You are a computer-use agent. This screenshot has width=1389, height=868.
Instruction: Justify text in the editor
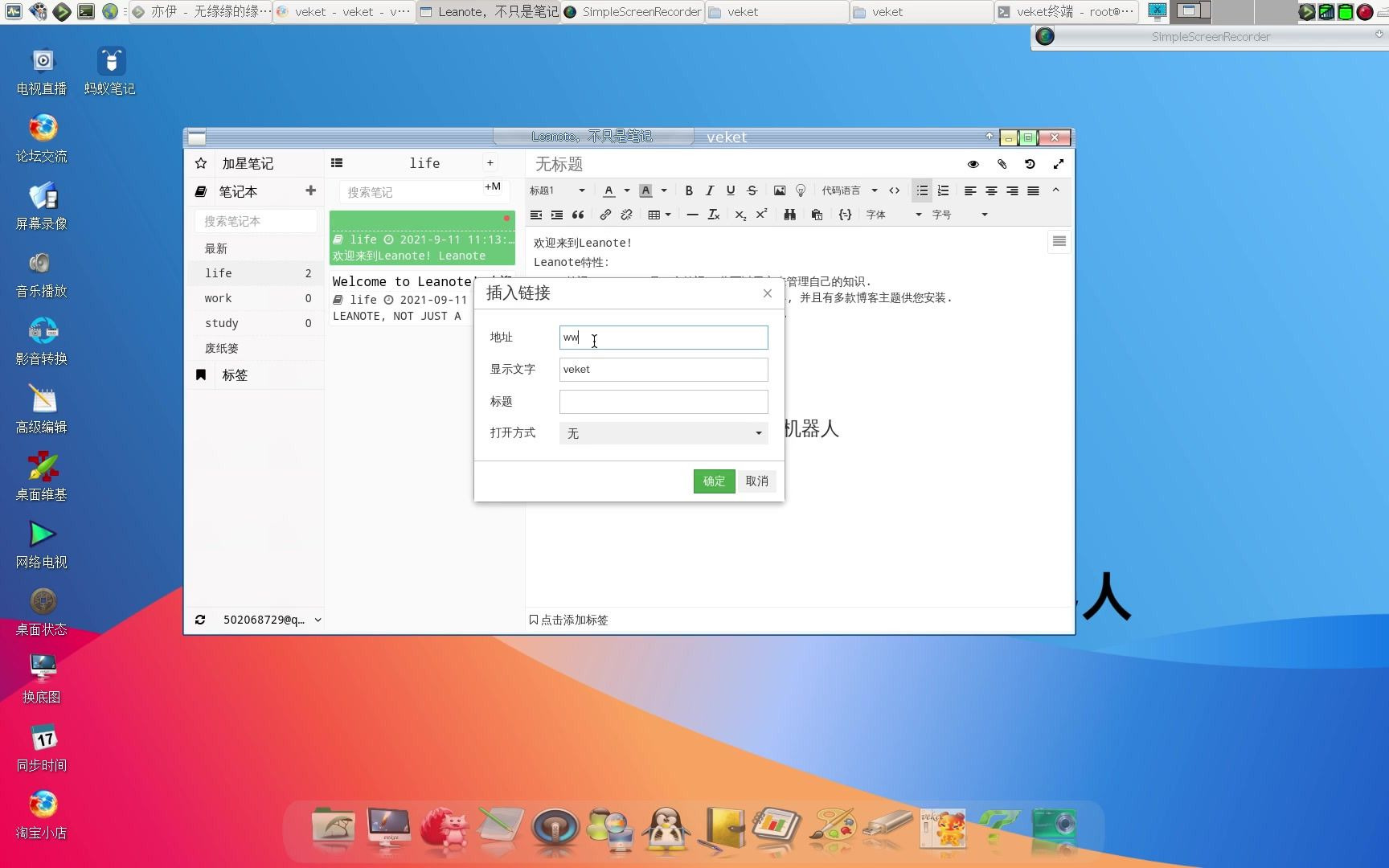pyautogui.click(x=1033, y=190)
